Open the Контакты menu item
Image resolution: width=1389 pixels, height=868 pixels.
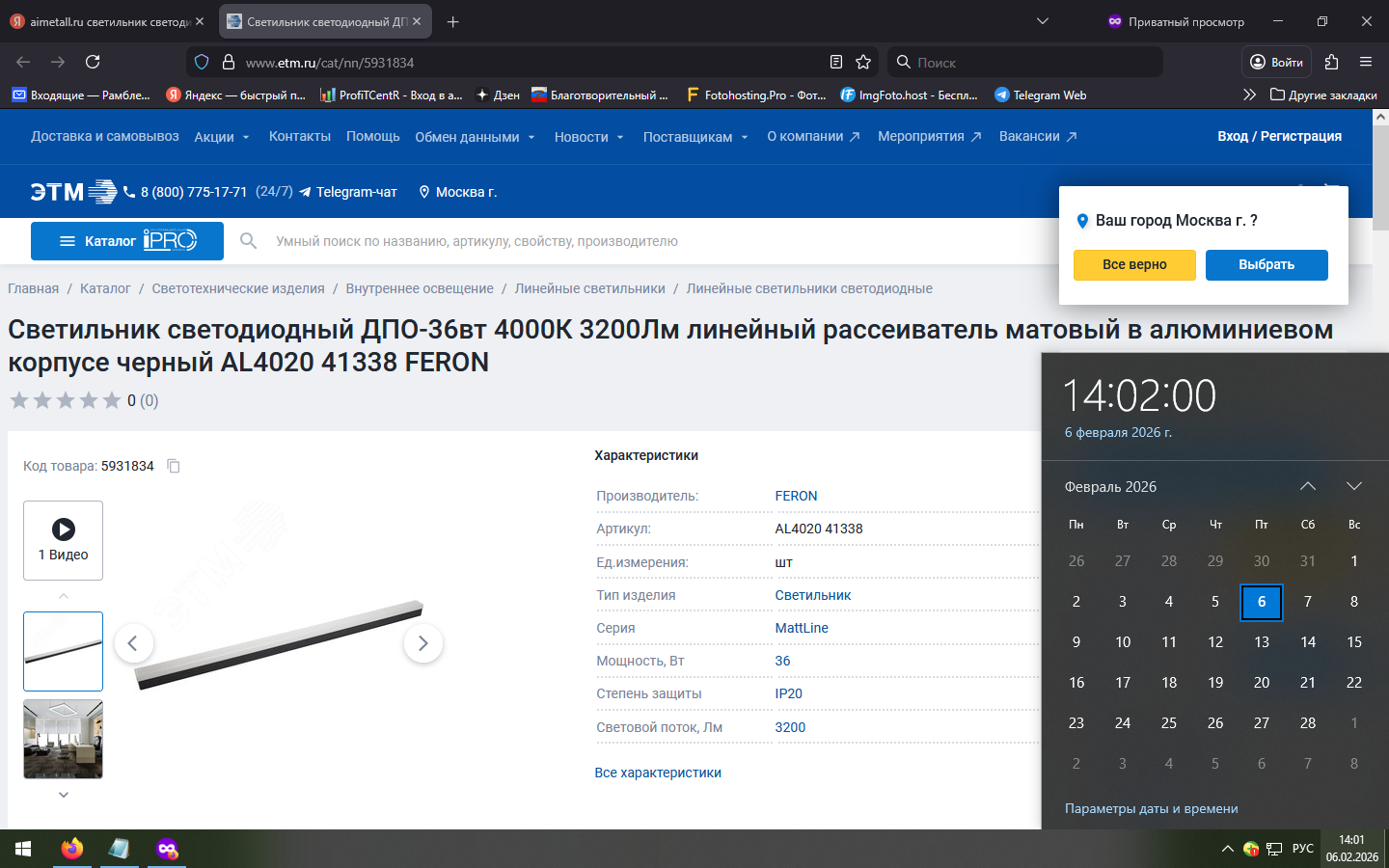click(x=299, y=136)
